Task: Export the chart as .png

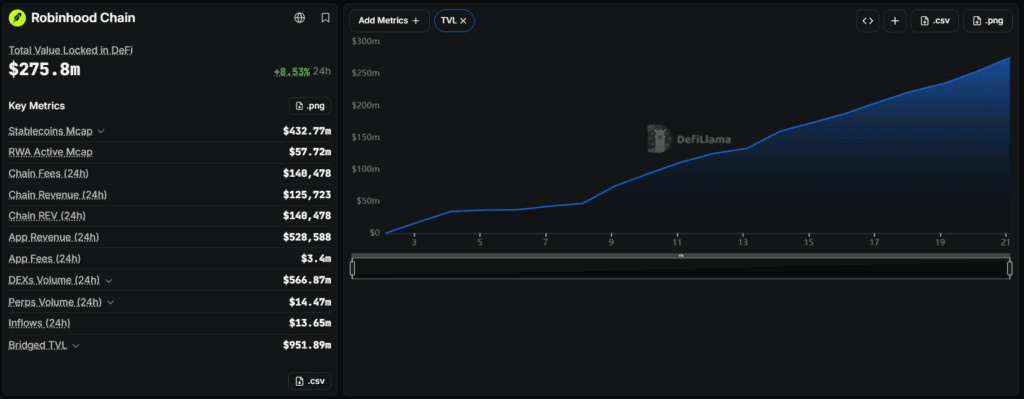Action: (x=987, y=21)
